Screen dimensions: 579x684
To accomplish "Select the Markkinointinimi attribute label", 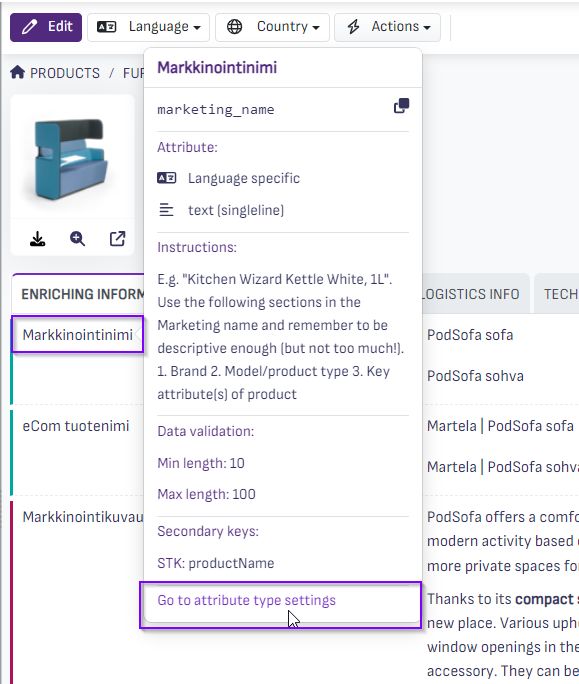I will [78, 335].
